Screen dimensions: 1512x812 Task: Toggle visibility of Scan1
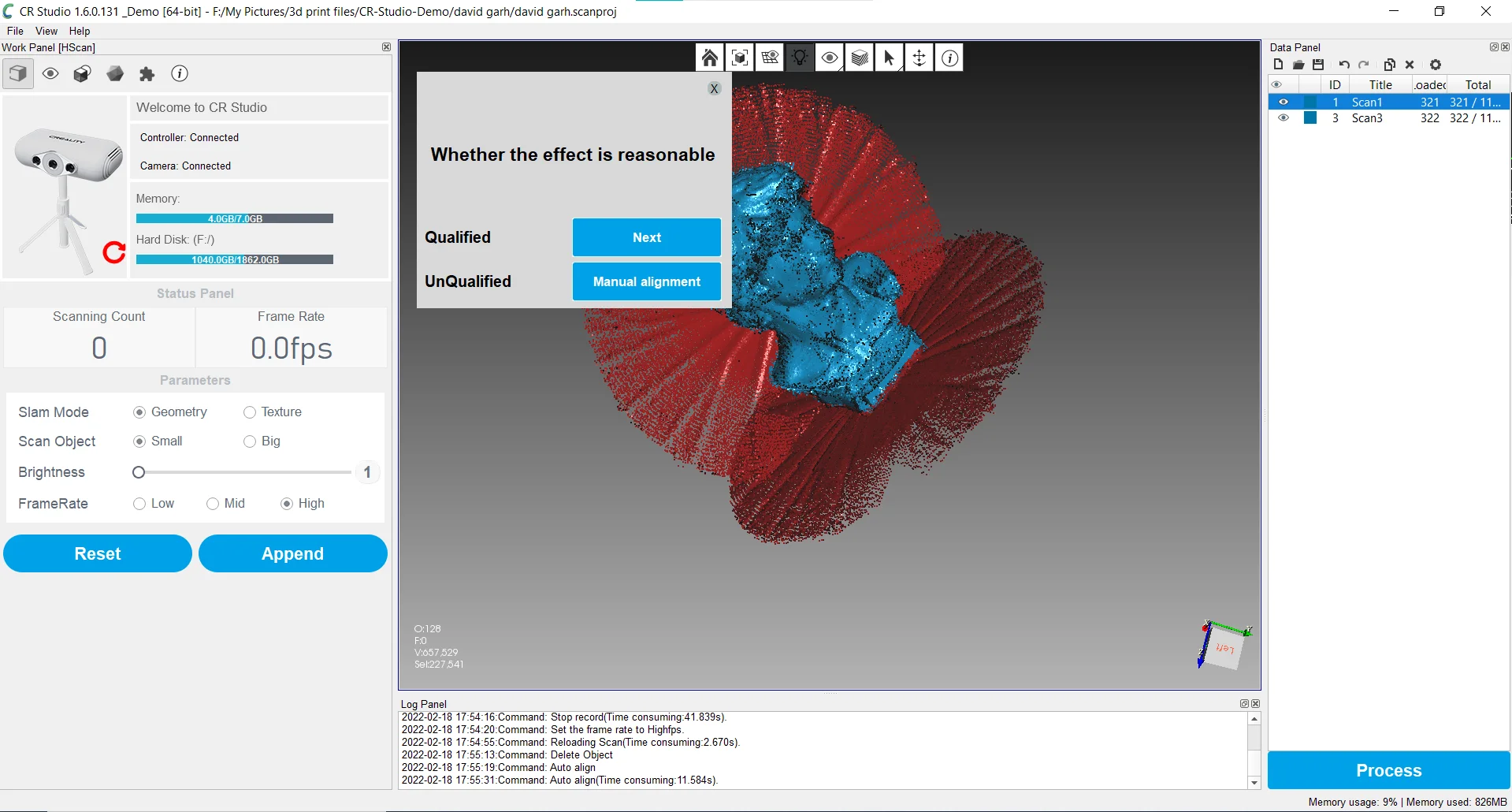(x=1284, y=102)
